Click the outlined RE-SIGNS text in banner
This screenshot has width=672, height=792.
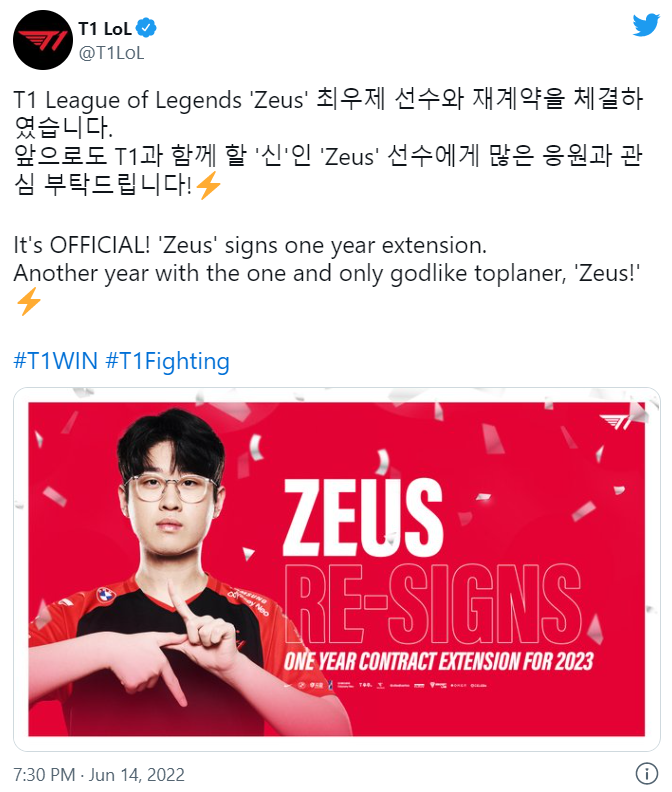point(433,604)
